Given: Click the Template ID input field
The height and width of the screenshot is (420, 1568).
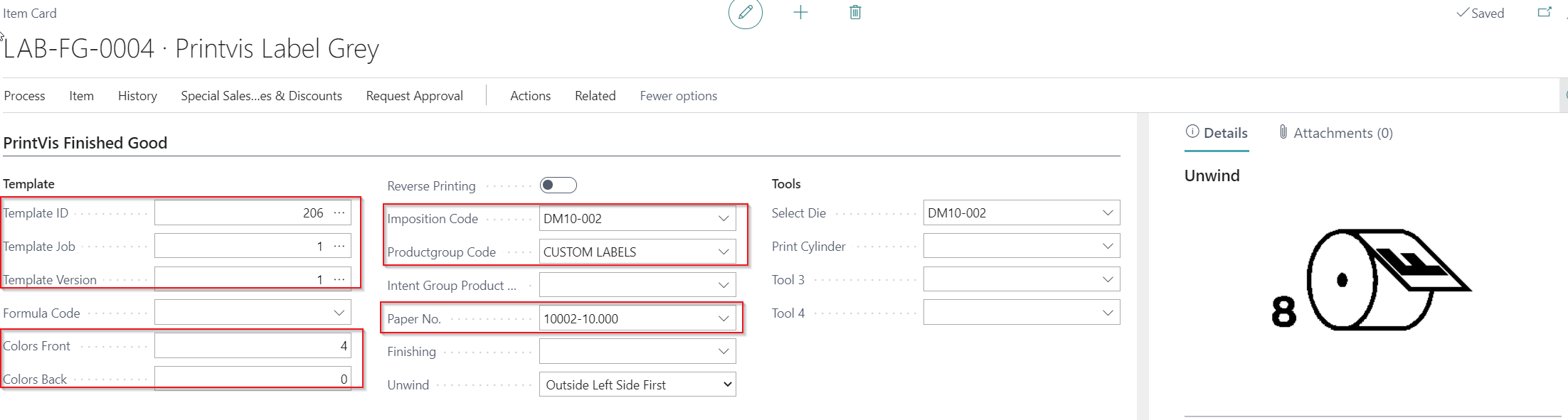Looking at the screenshot, I should [x=253, y=212].
